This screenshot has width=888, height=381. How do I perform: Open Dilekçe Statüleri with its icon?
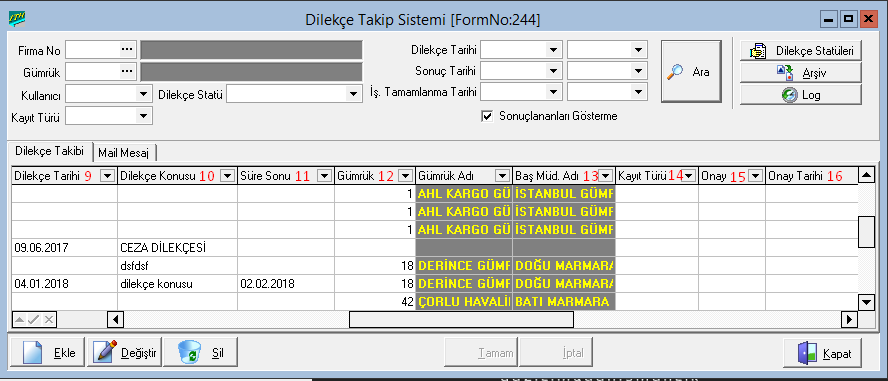pyautogui.click(x=800, y=51)
